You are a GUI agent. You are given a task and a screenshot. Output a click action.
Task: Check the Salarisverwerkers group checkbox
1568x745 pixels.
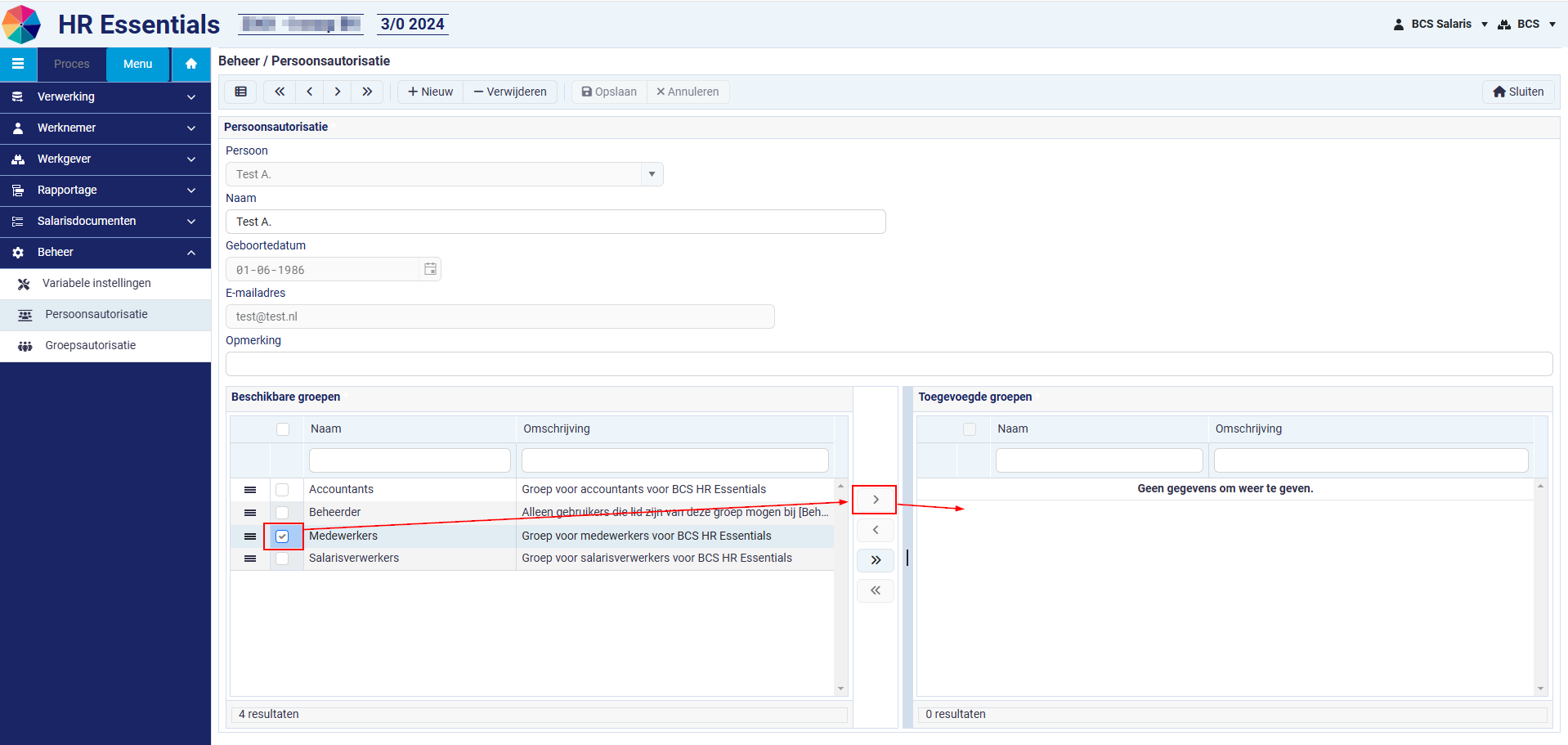point(282,559)
